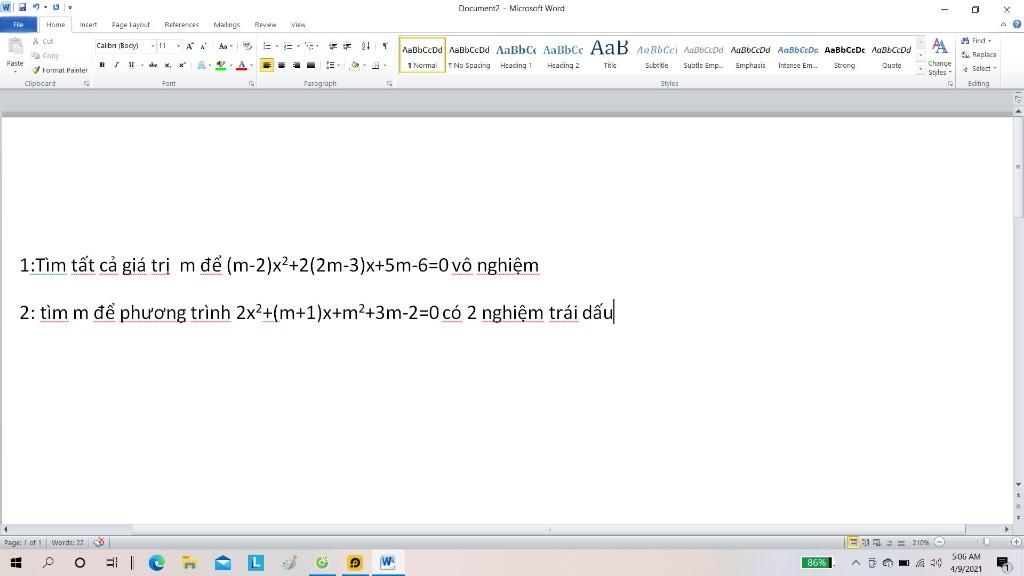Open Mail app from taskbar

tap(223, 562)
